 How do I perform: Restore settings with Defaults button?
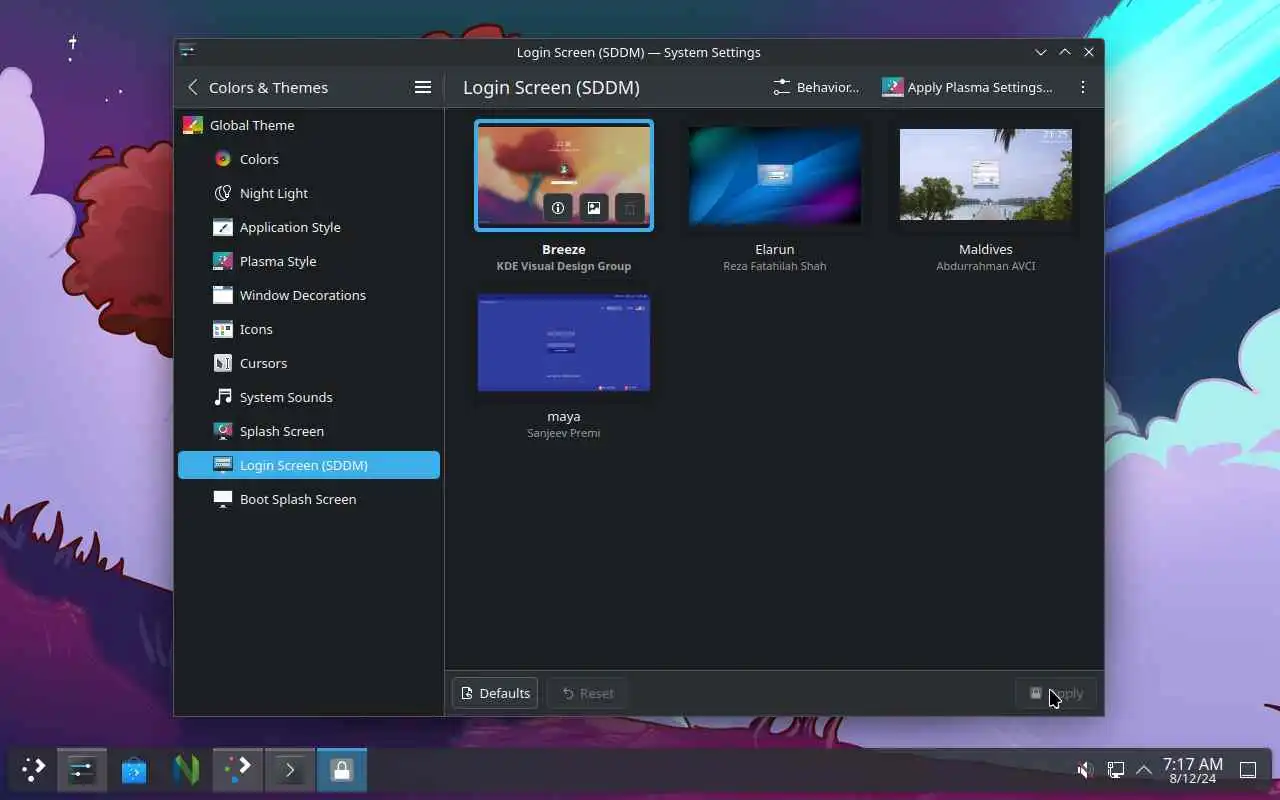coord(495,693)
